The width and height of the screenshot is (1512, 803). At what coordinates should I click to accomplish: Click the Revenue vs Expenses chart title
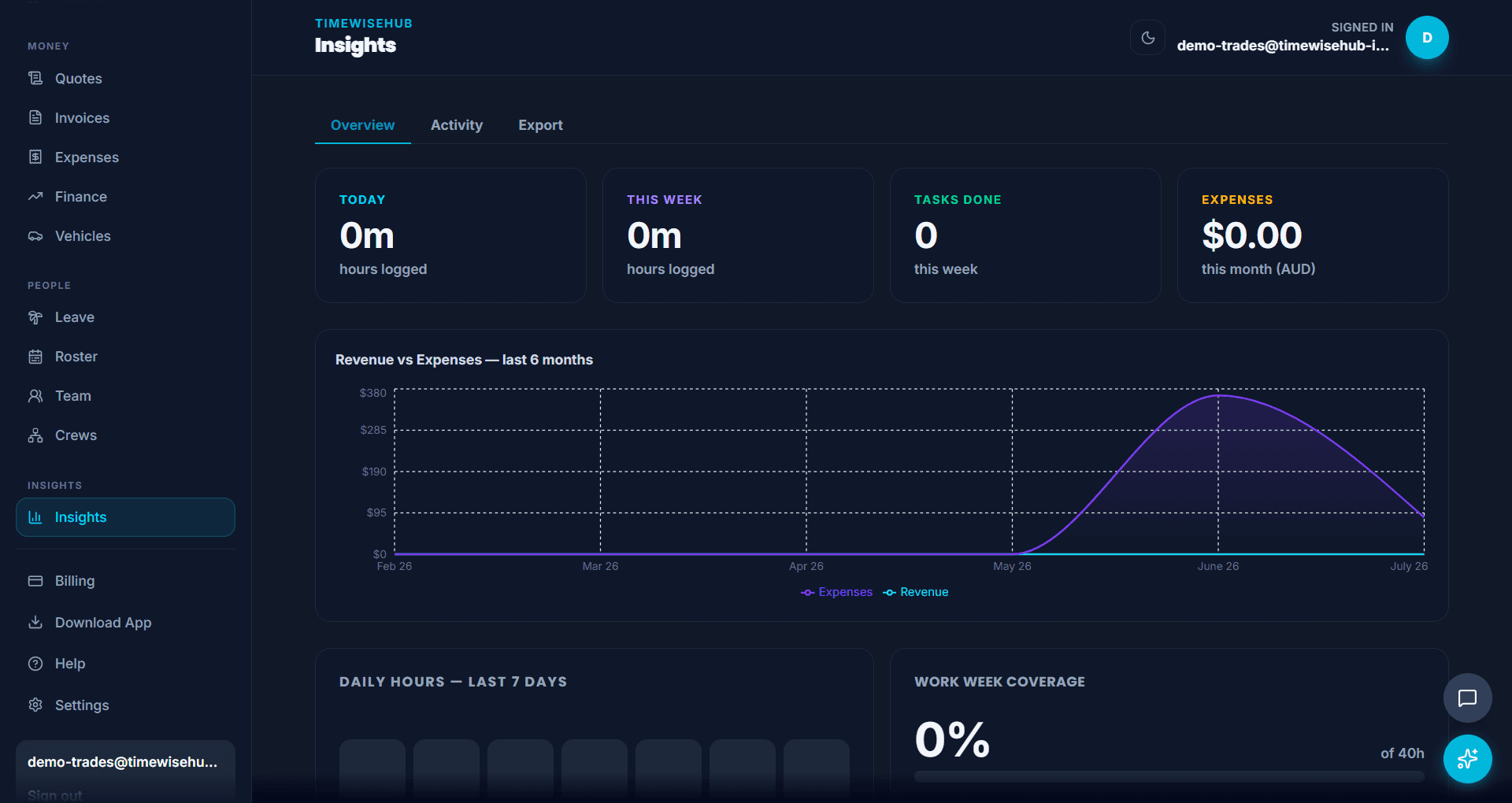click(464, 360)
